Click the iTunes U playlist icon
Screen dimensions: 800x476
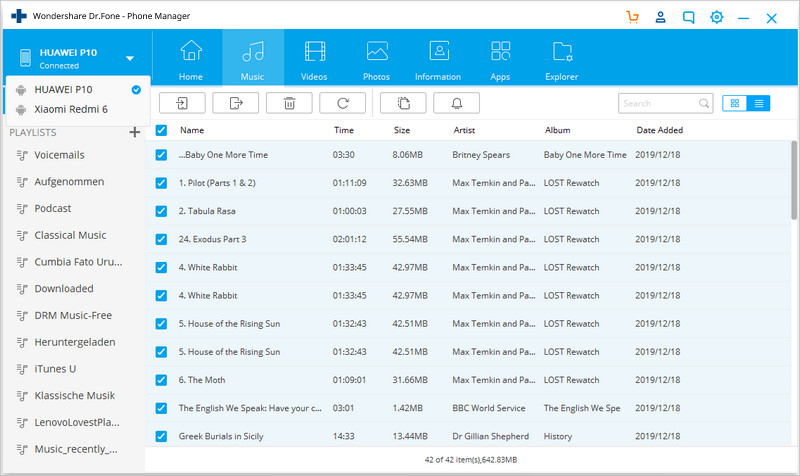[22, 369]
